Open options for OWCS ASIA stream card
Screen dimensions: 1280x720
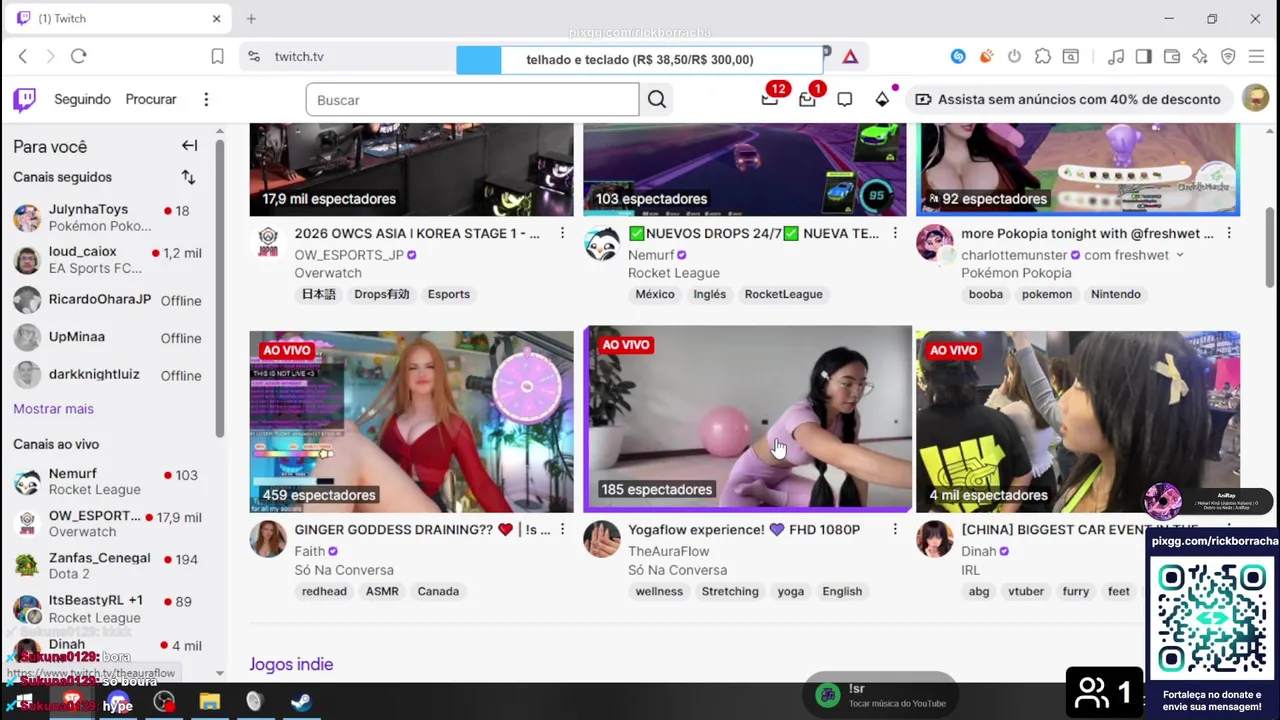[x=562, y=233]
